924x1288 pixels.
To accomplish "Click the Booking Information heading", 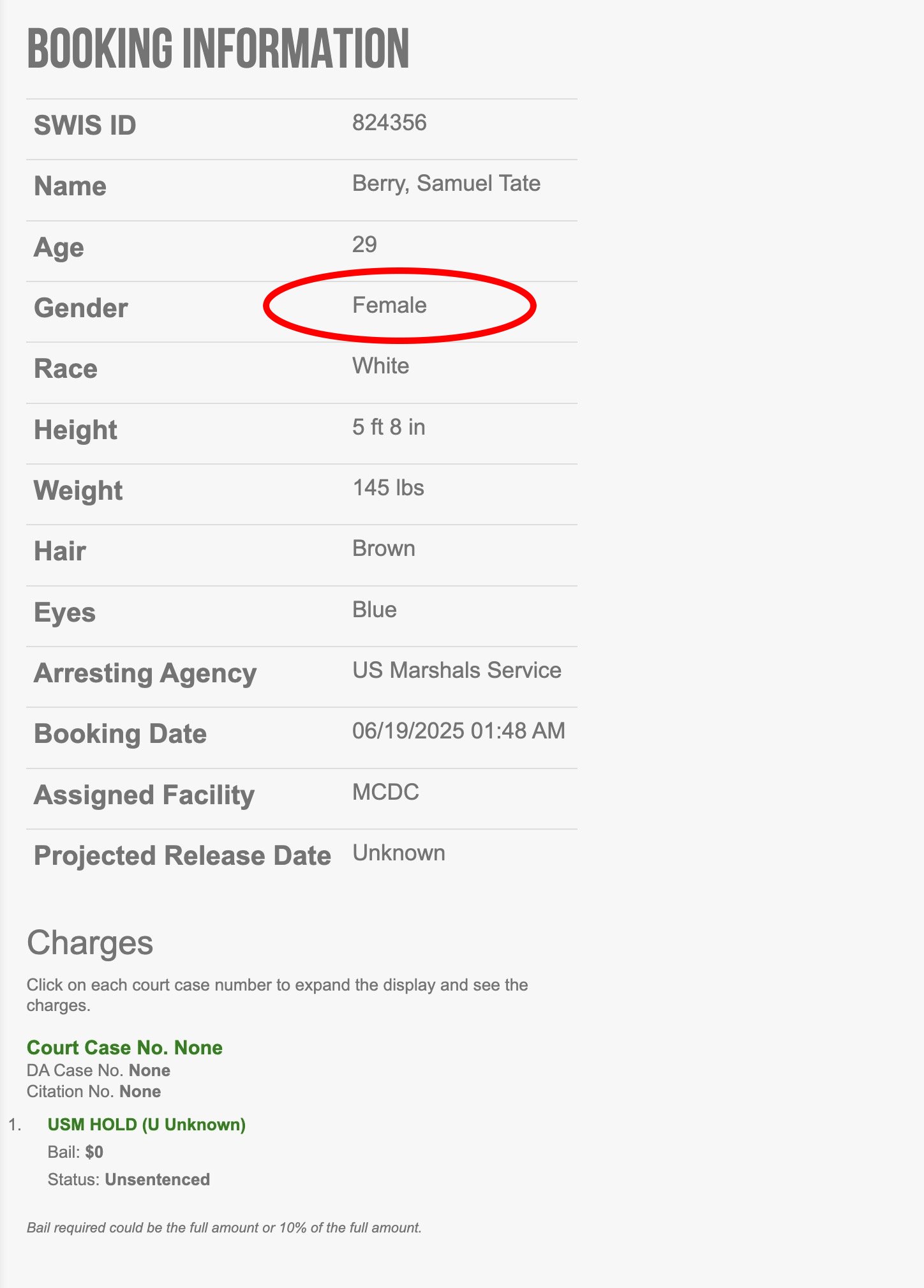I will (218, 49).
